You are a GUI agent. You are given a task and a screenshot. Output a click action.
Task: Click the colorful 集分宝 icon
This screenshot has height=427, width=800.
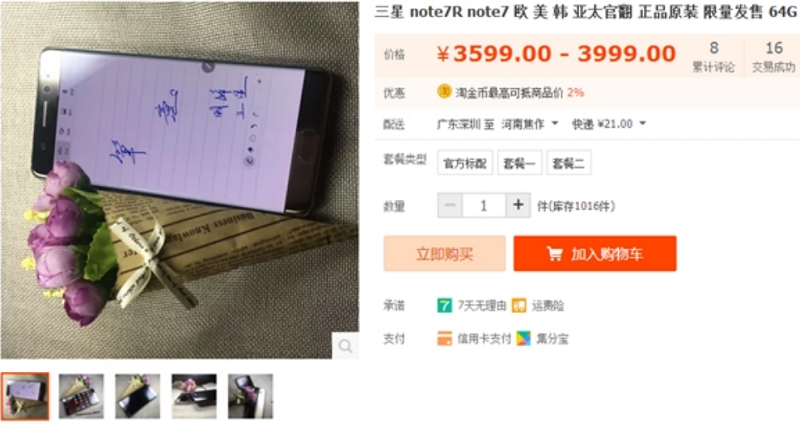click(x=523, y=338)
